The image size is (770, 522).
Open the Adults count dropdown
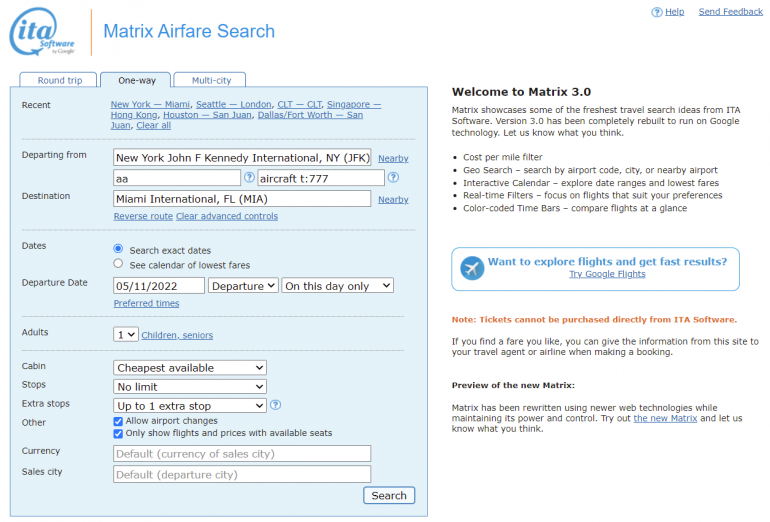126,334
